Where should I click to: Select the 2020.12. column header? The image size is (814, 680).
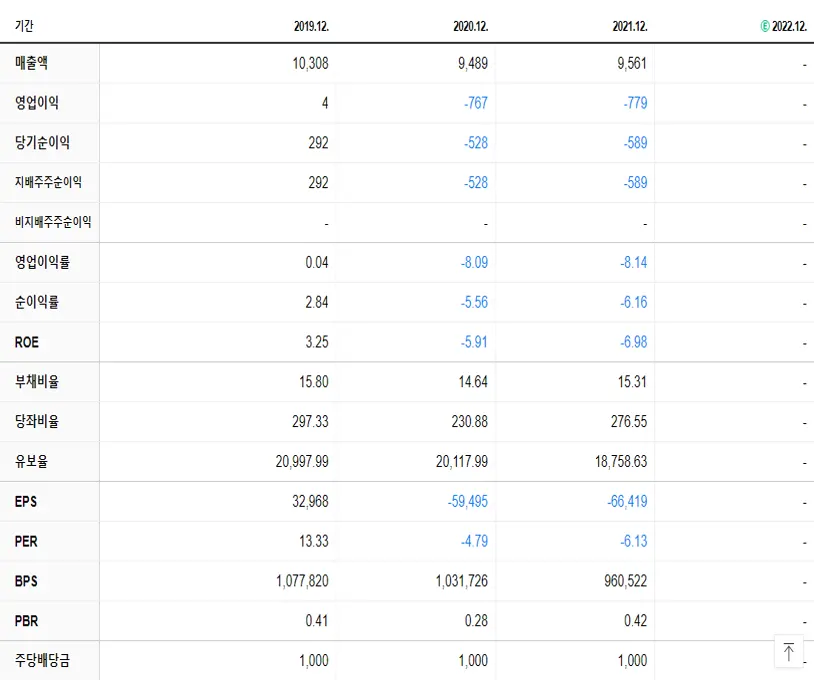click(x=471, y=26)
